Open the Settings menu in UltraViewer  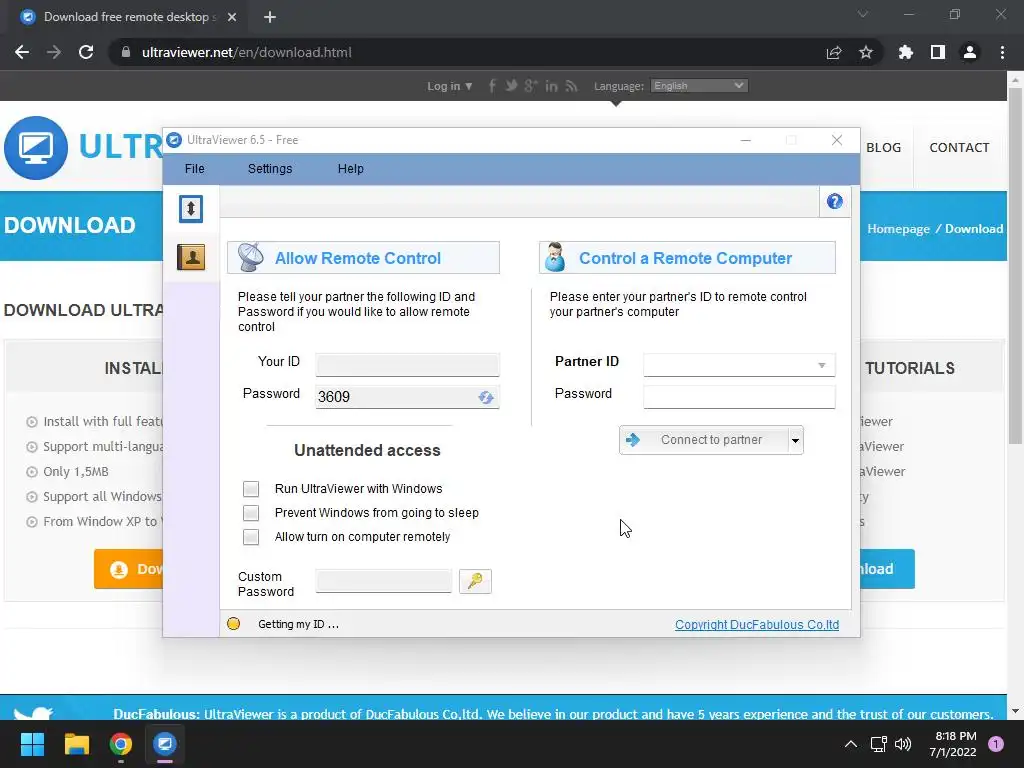(x=270, y=168)
